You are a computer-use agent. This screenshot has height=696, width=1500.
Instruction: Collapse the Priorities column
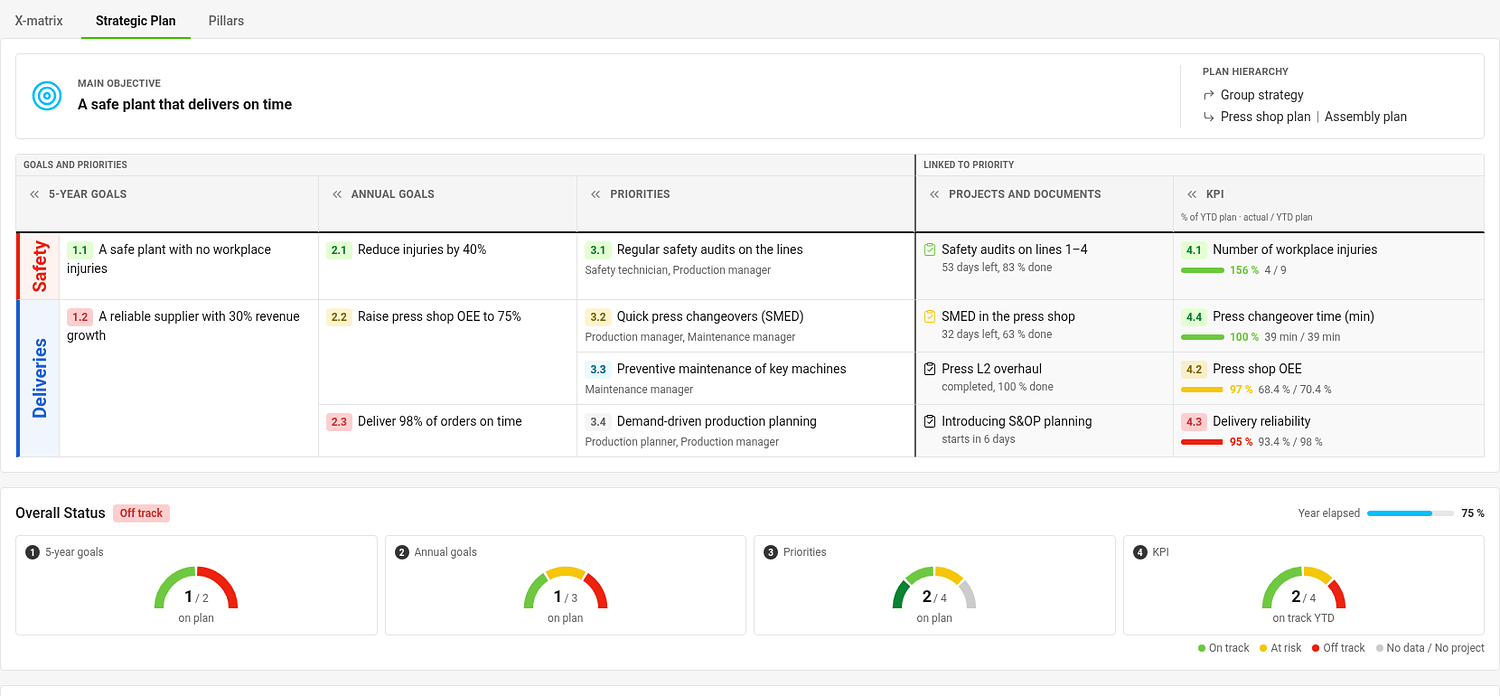point(596,194)
